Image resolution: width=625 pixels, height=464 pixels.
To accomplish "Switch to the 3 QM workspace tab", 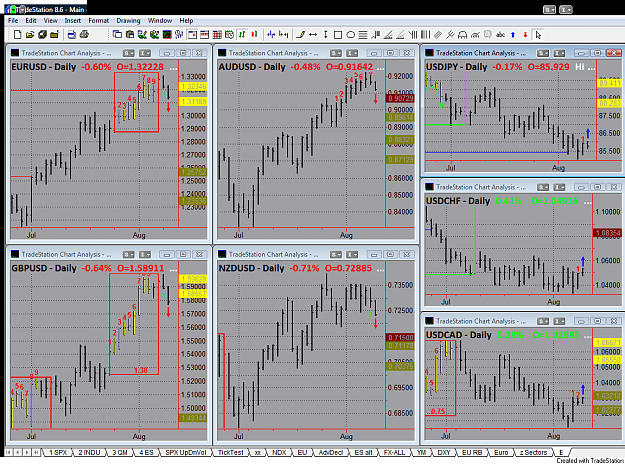I will 120,452.
